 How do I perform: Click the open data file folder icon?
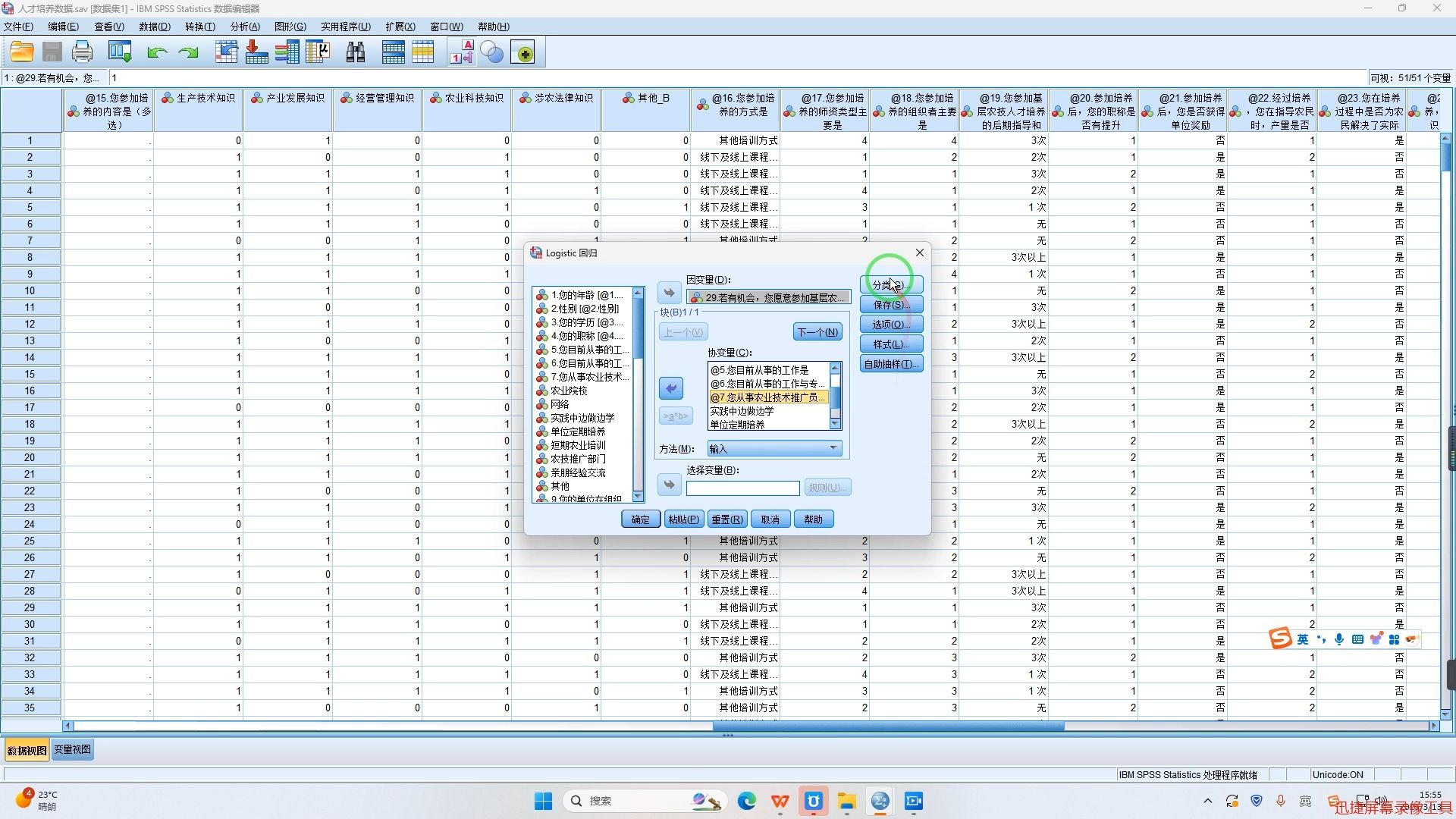22,52
